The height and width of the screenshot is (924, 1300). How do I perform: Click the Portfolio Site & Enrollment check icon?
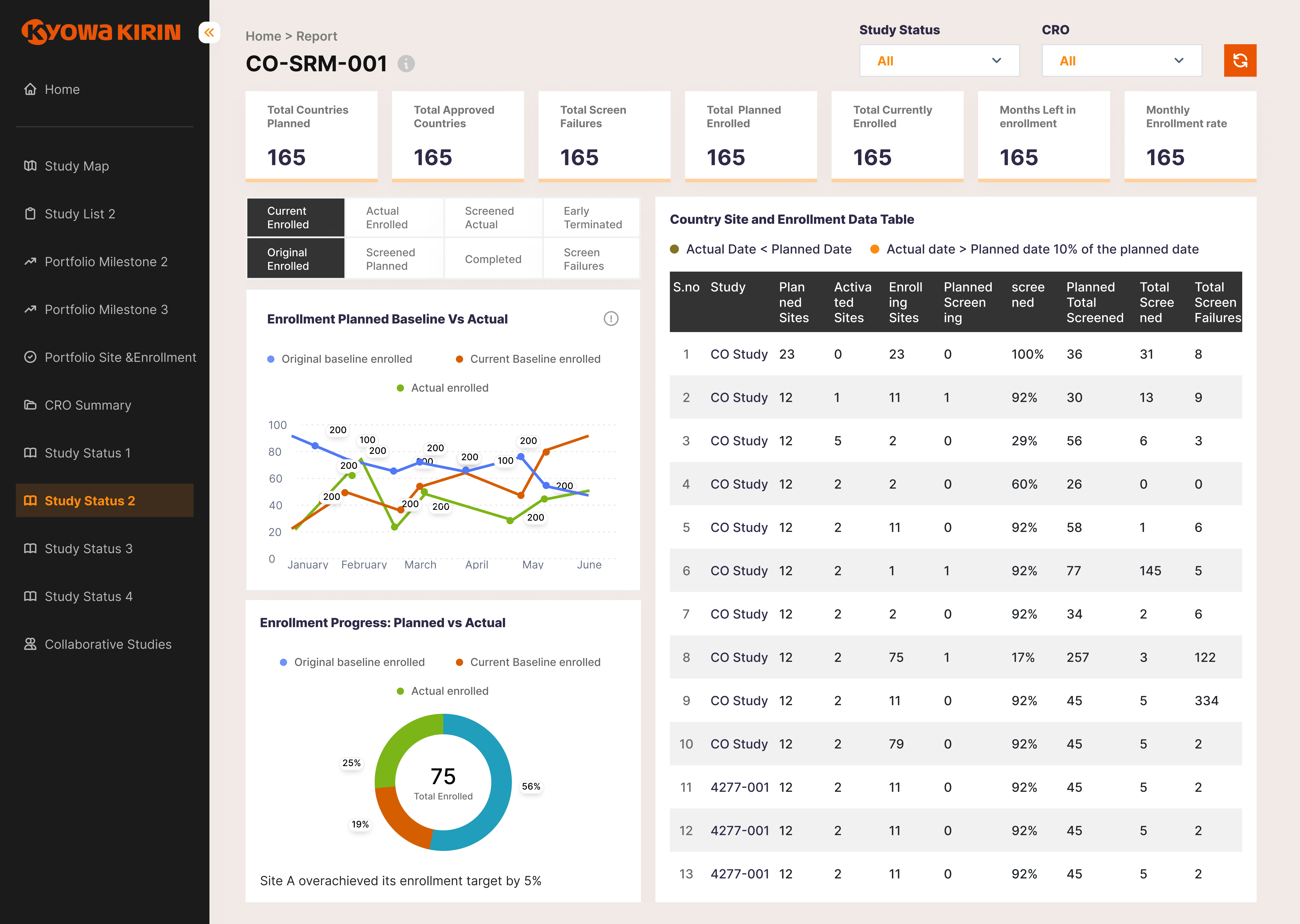click(30, 357)
